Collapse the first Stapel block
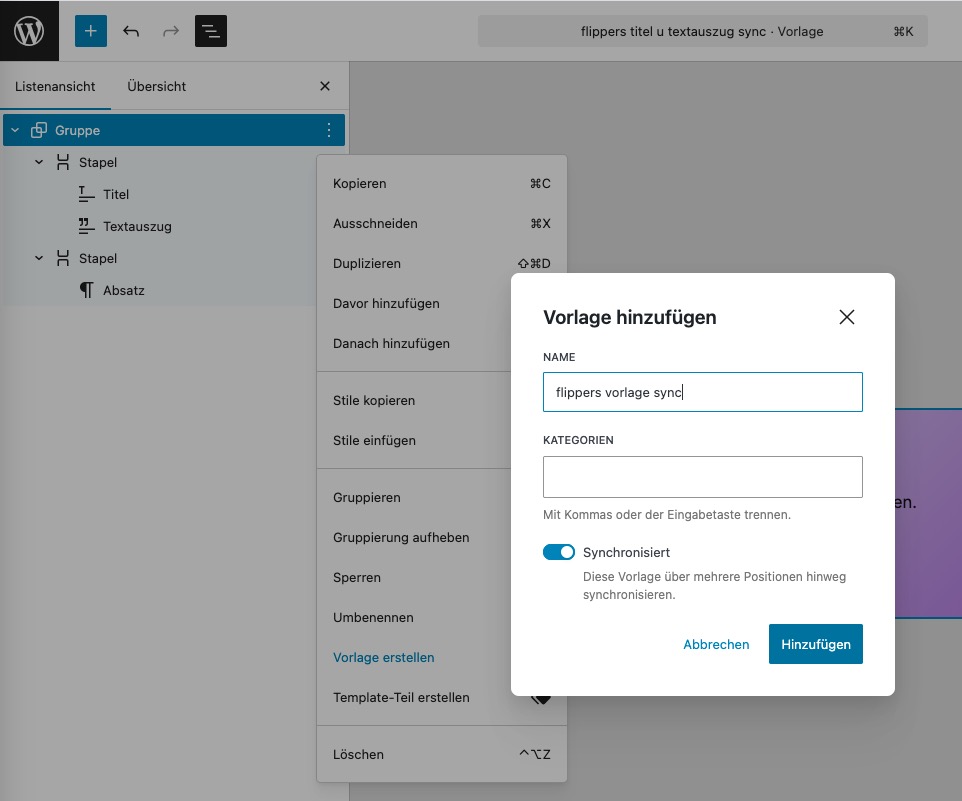 coord(39,162)
